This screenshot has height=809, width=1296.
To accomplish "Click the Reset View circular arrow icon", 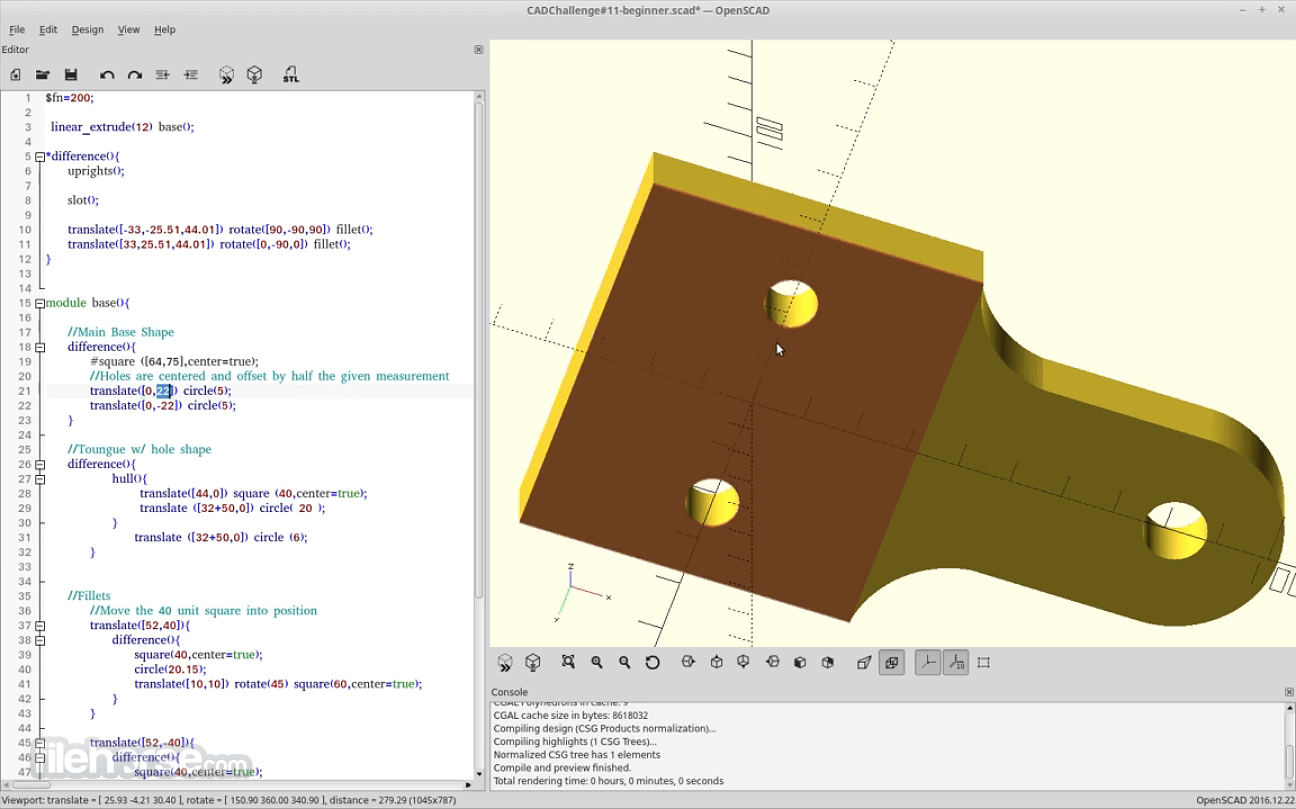I will pos(653,662).
